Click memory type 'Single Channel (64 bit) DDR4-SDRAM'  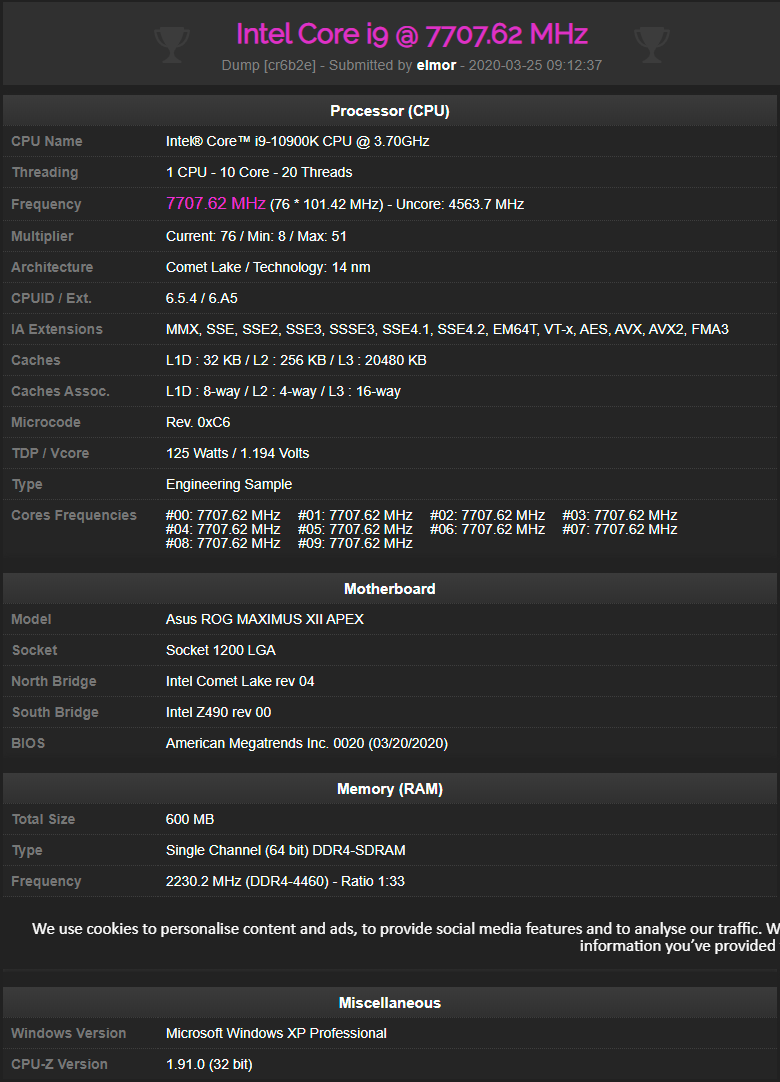[286, 850]
